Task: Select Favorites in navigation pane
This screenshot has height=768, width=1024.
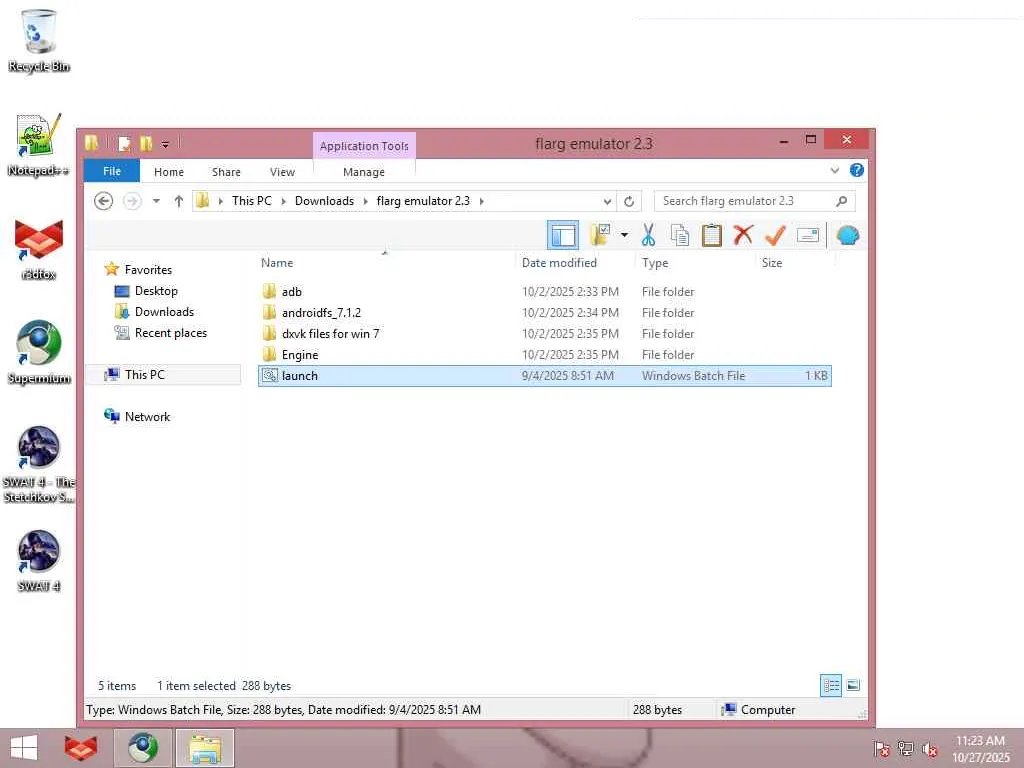Action: tap(148, 269)
